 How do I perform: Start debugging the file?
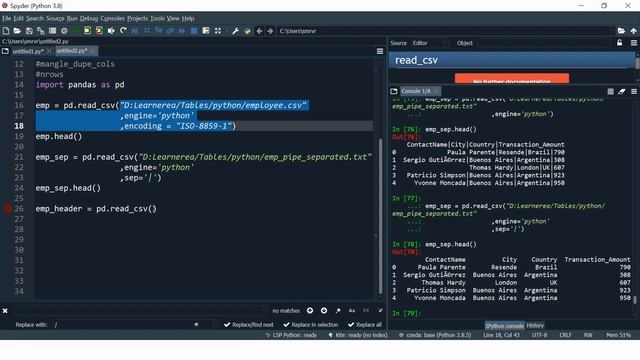coord(135,31)
